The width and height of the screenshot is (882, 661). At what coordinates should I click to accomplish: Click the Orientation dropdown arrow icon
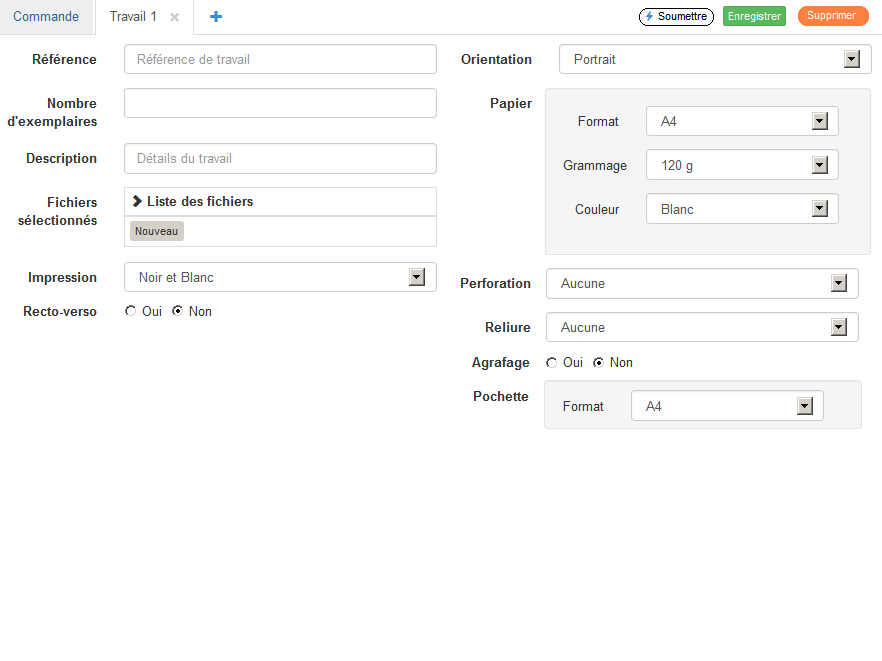852,59
